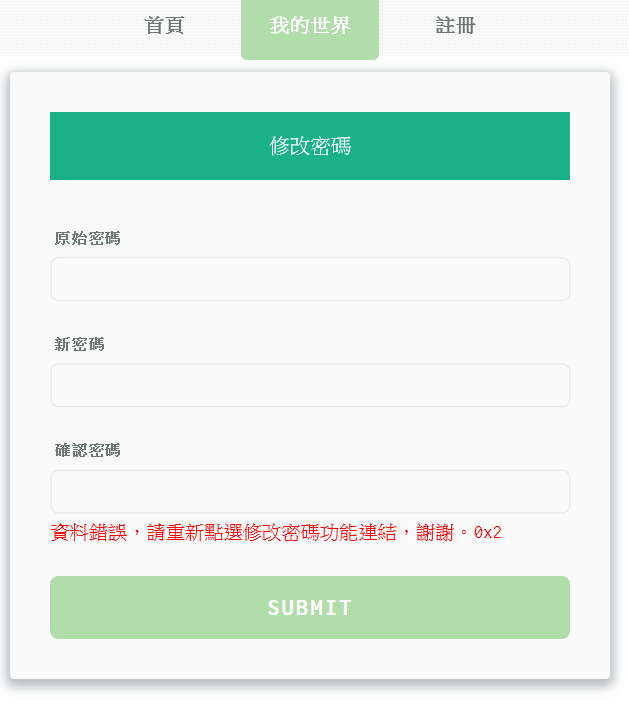The image size is (629, 703).
Task: Click 資料錯誤 at start of red error
Action: 88,533
